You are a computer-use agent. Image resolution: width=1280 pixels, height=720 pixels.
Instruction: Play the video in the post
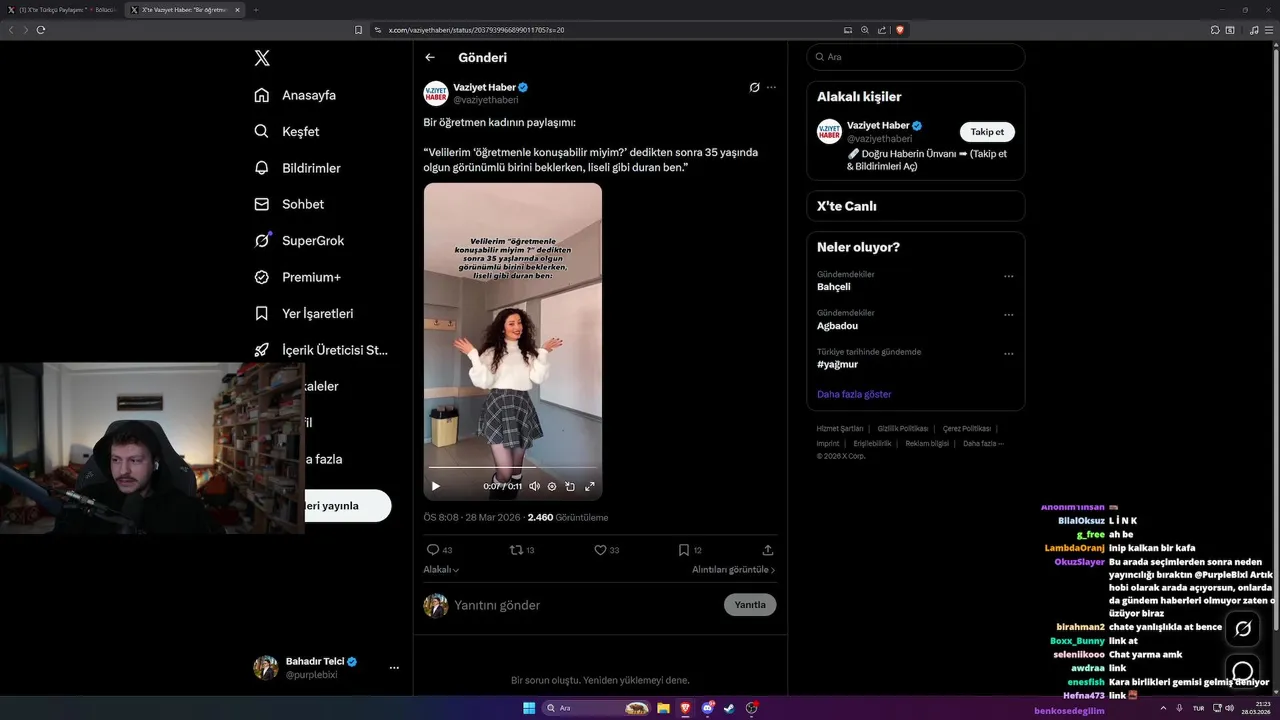pyautogui.click(x=435, y=486)
